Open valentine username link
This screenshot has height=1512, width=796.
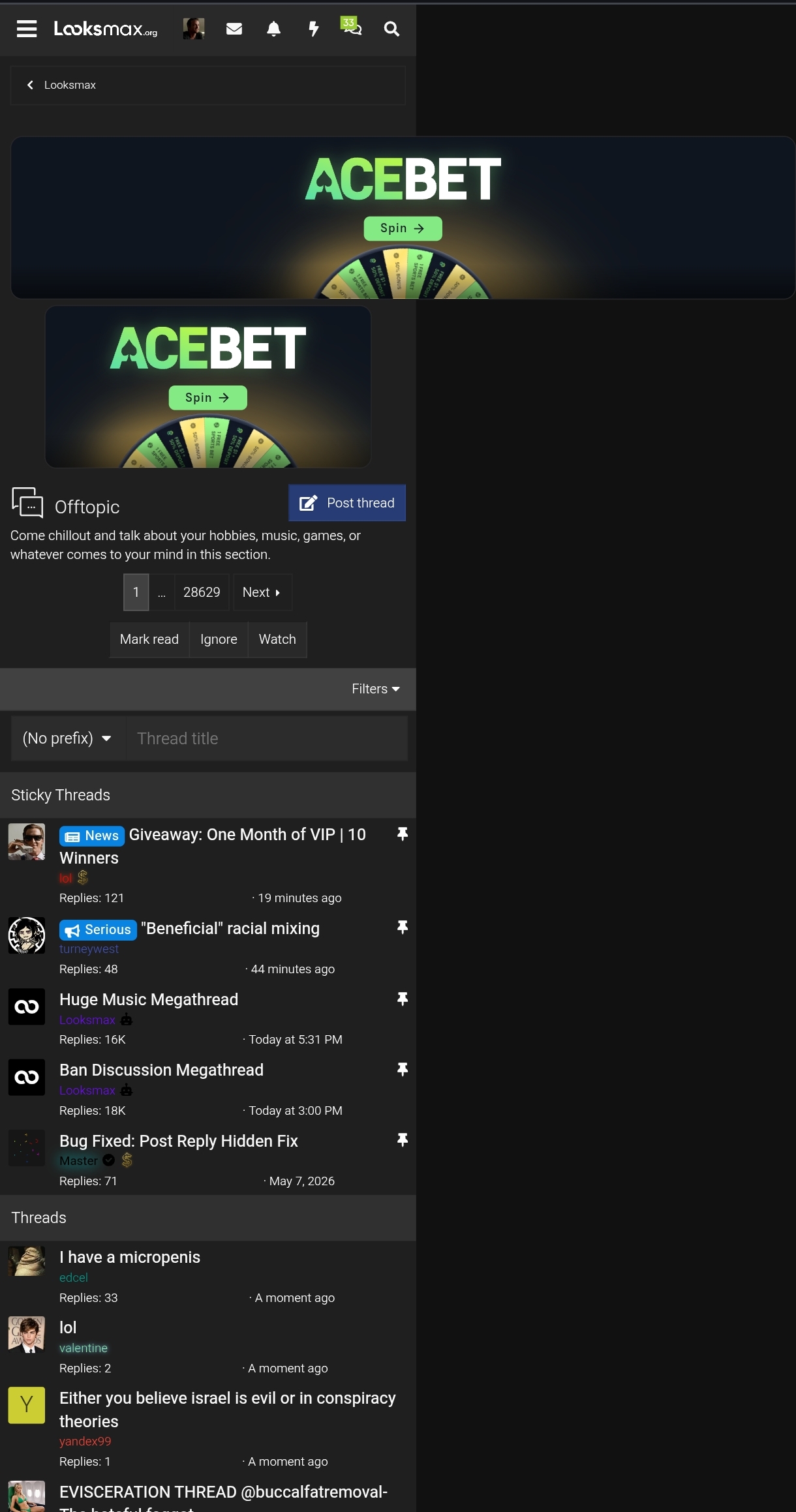84,1348
